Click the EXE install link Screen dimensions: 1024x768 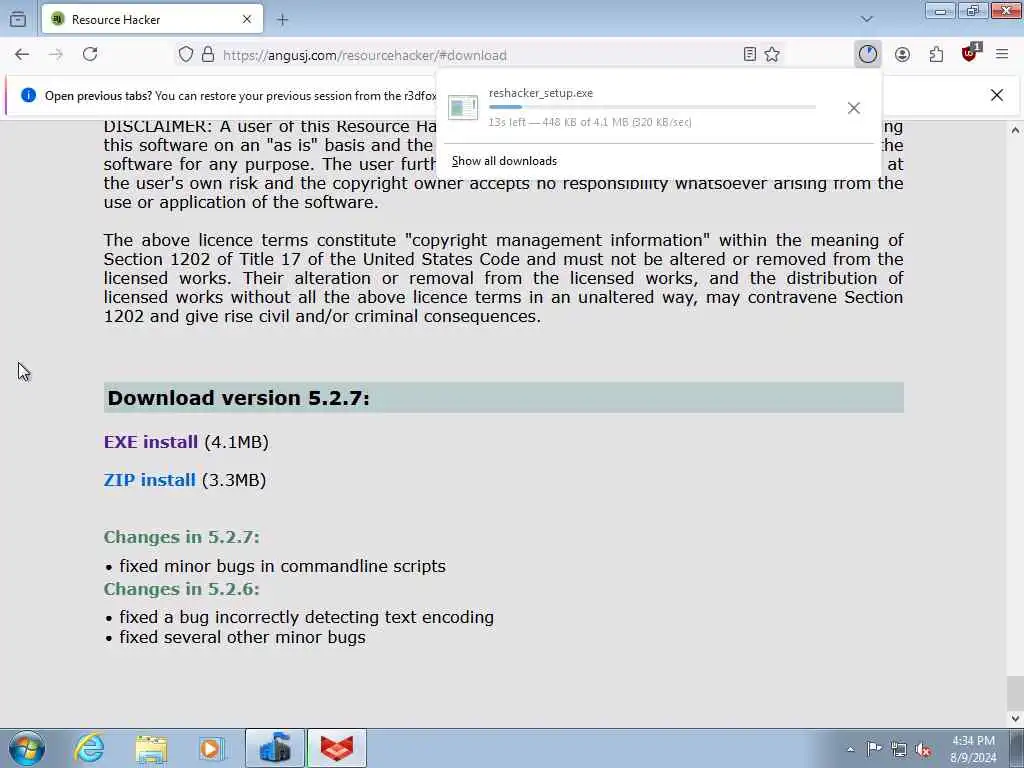coord(151,442)
